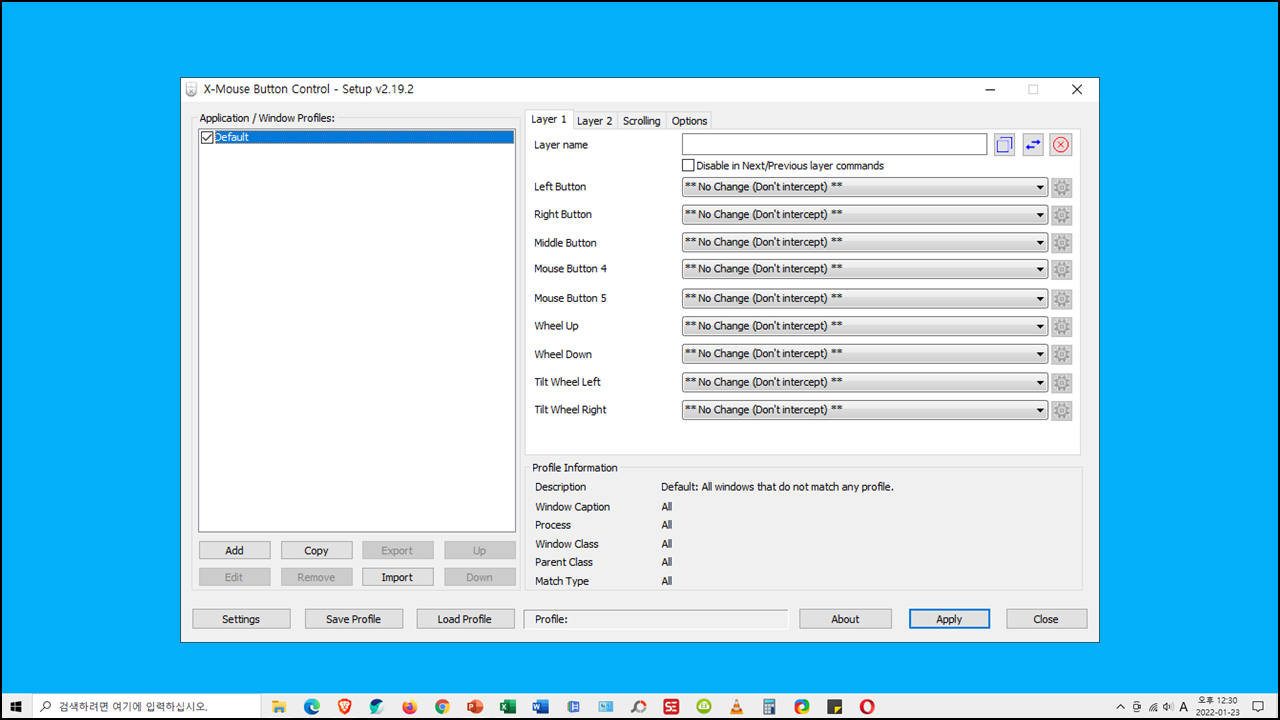The height and width of the screenshot is (720, 1280).
Task: Open Calculator from the taskbar
Action: pyautogui.click(x=769, y=706)
